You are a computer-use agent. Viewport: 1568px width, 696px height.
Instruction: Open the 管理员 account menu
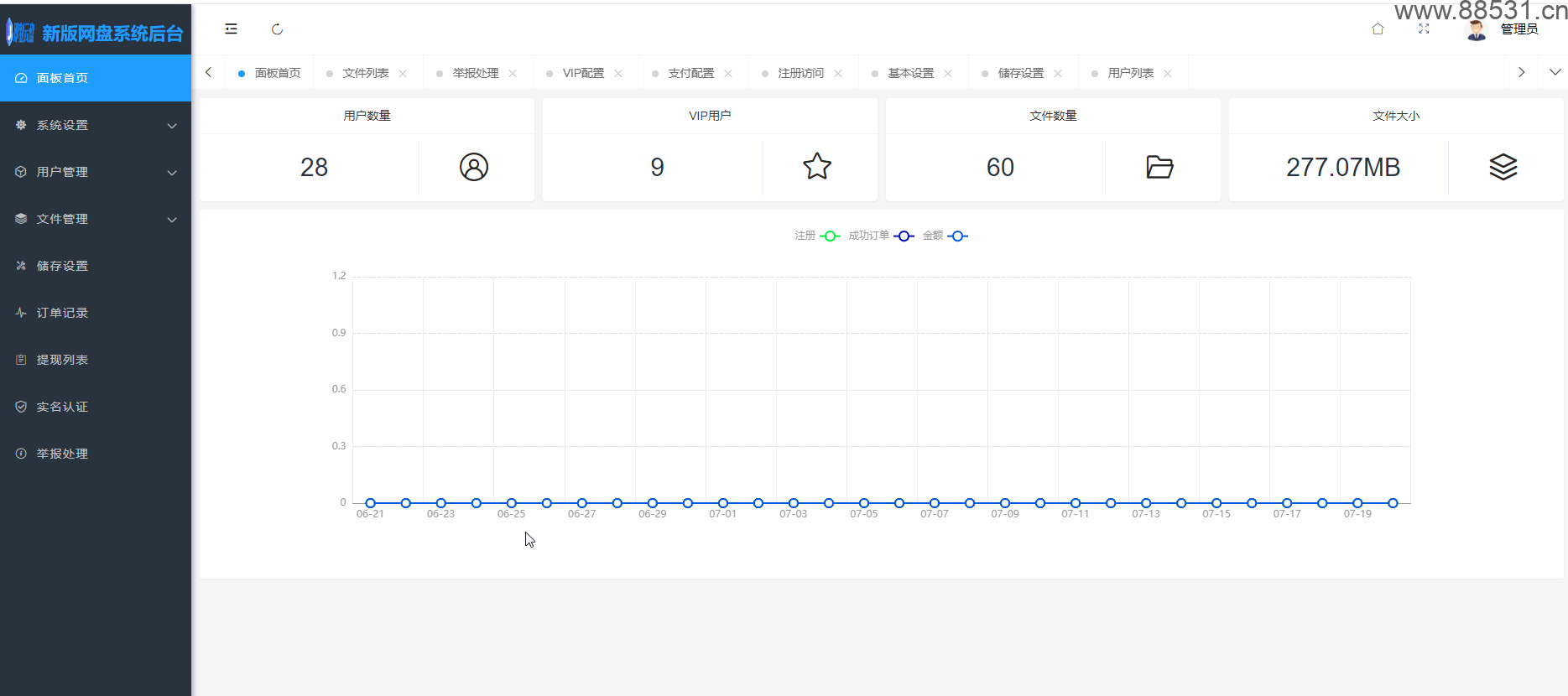(x=1519, y=29)
